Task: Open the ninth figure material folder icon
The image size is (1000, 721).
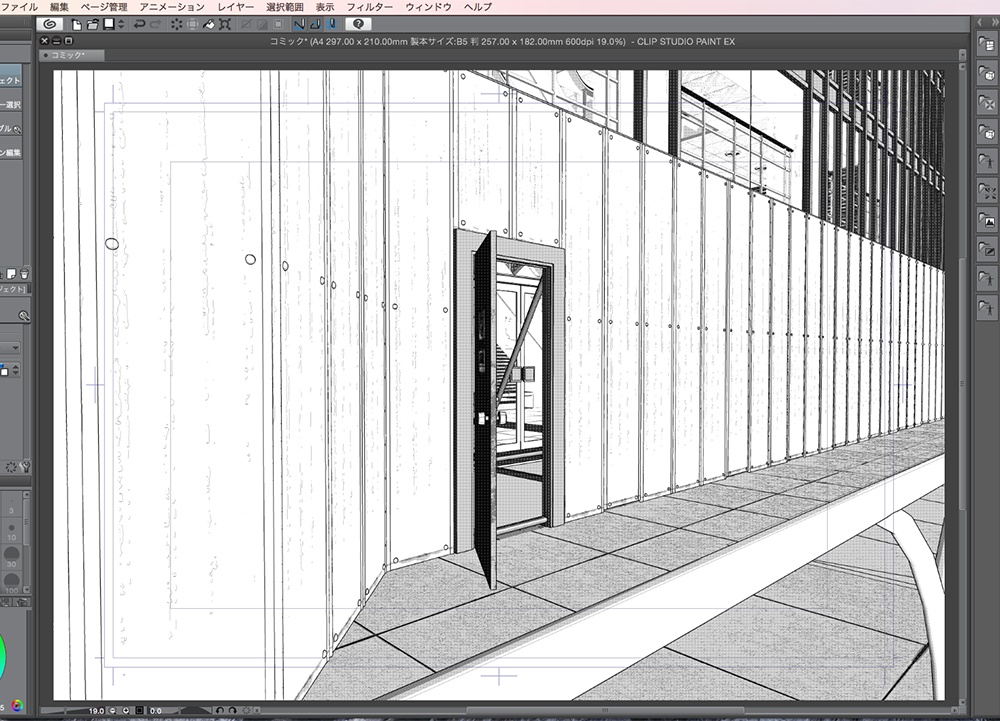Action: click(x=987, y=279)
